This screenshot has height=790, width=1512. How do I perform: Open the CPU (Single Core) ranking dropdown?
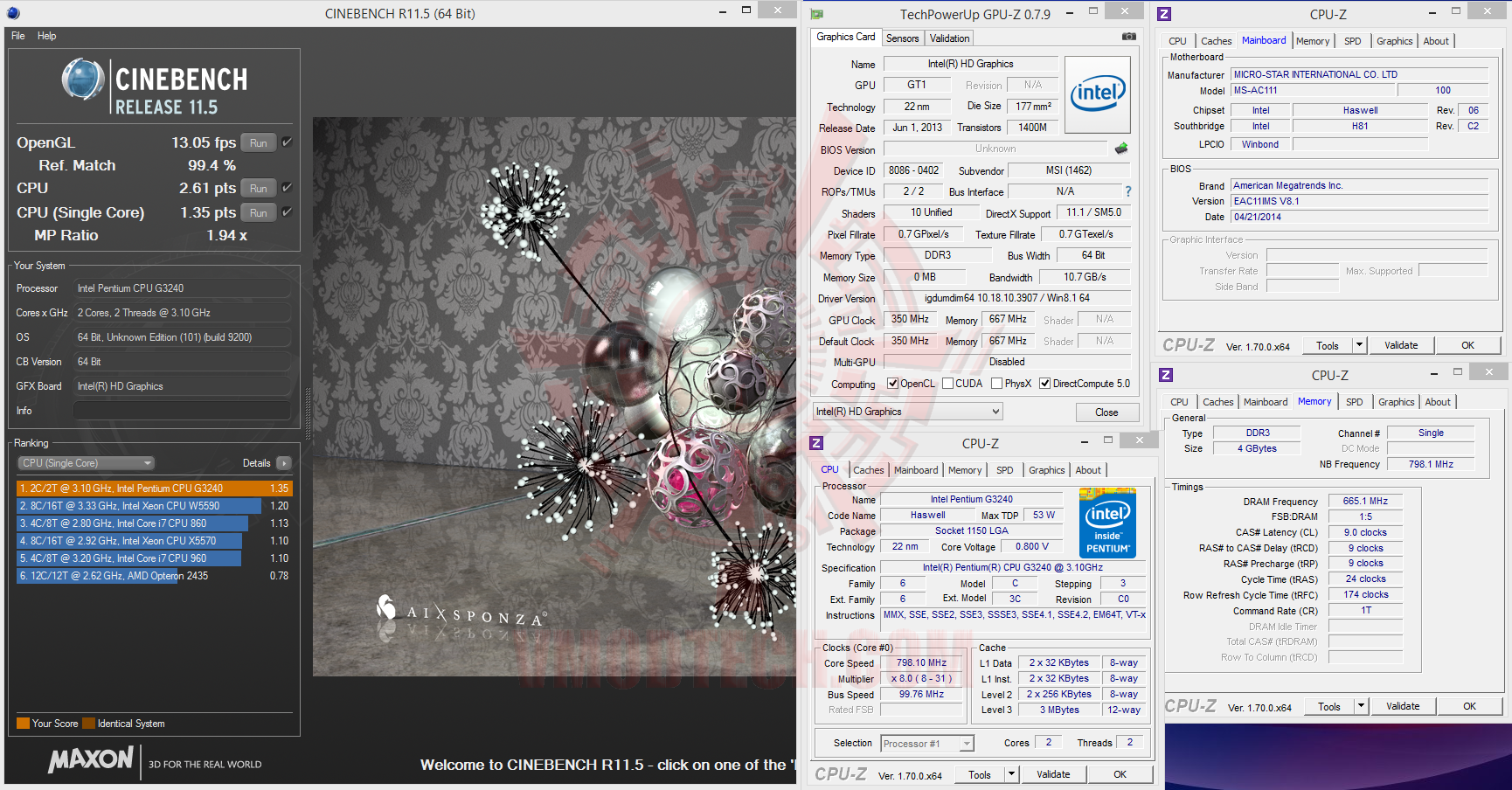coord(149,462)
